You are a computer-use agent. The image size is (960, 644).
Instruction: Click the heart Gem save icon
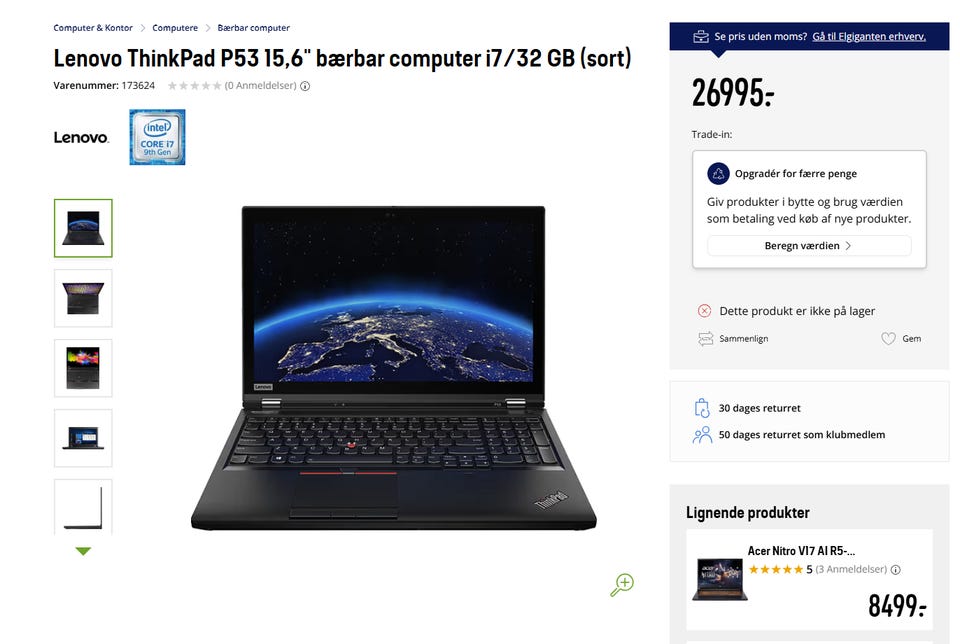click(888, 339)
